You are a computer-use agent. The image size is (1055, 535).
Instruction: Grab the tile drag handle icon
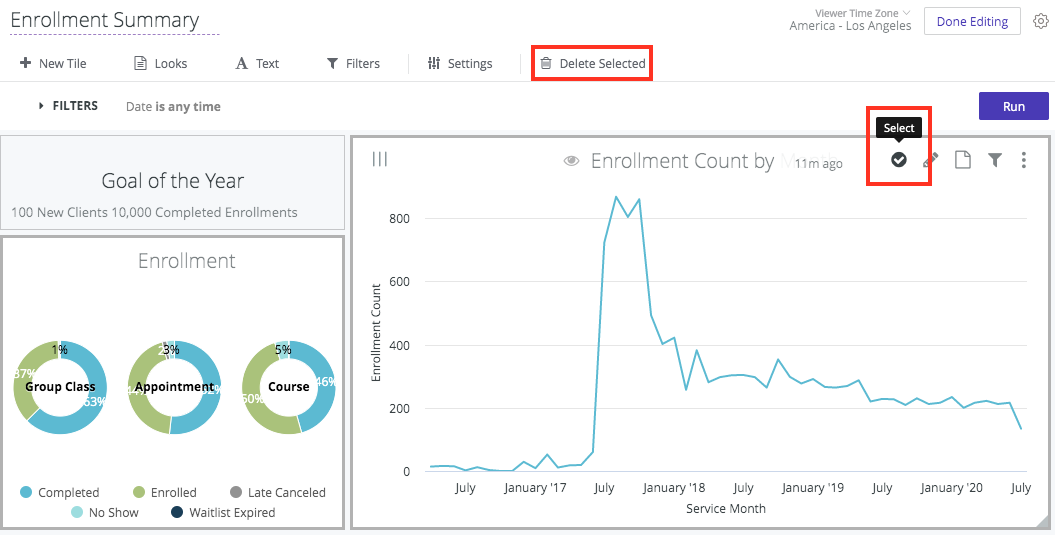pyautogui.click(x=380, y=159)
